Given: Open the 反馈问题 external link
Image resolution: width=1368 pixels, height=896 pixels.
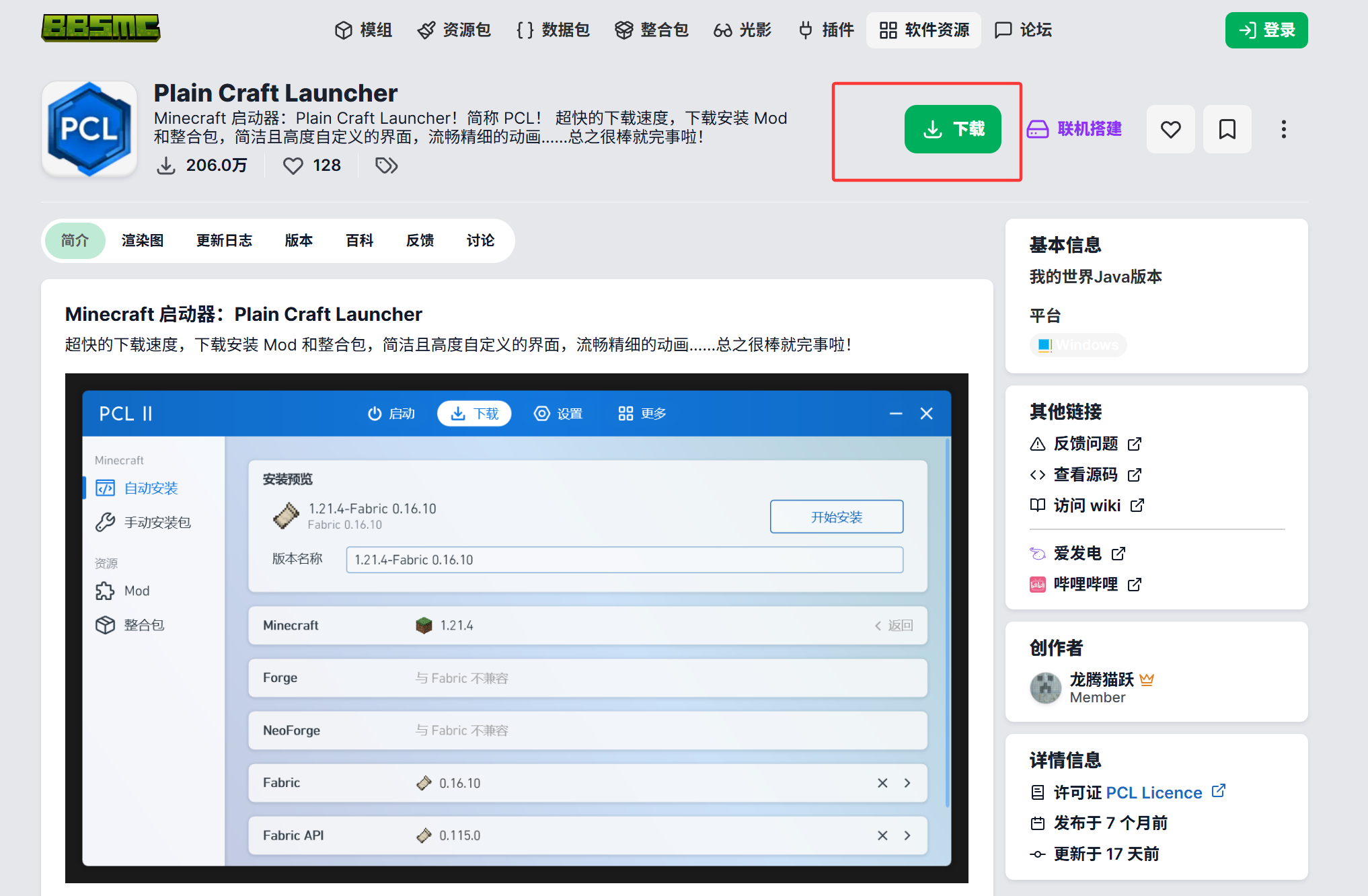Looking at the screenshot, I should (1086, 444).
